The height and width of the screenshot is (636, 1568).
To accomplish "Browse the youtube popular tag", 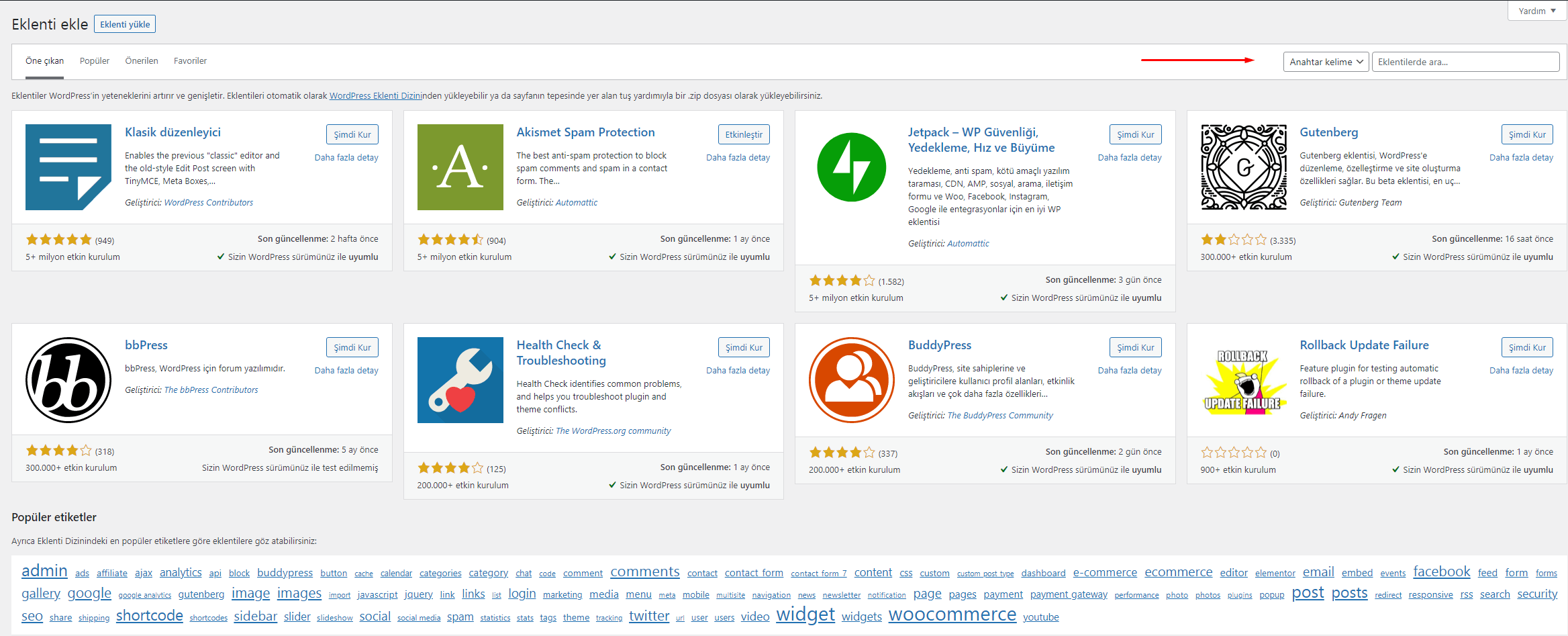I will (x=1041, y=617).
